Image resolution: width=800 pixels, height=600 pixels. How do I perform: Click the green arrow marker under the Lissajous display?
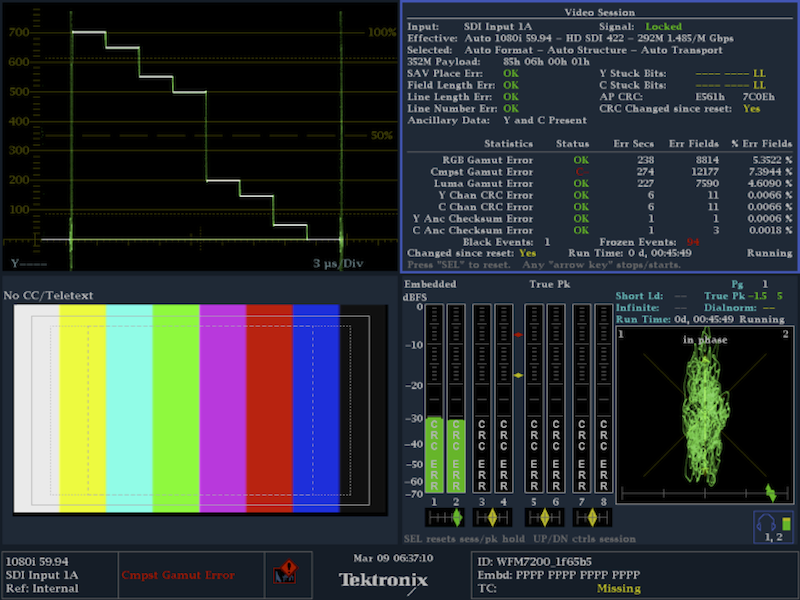click(770, 491)
